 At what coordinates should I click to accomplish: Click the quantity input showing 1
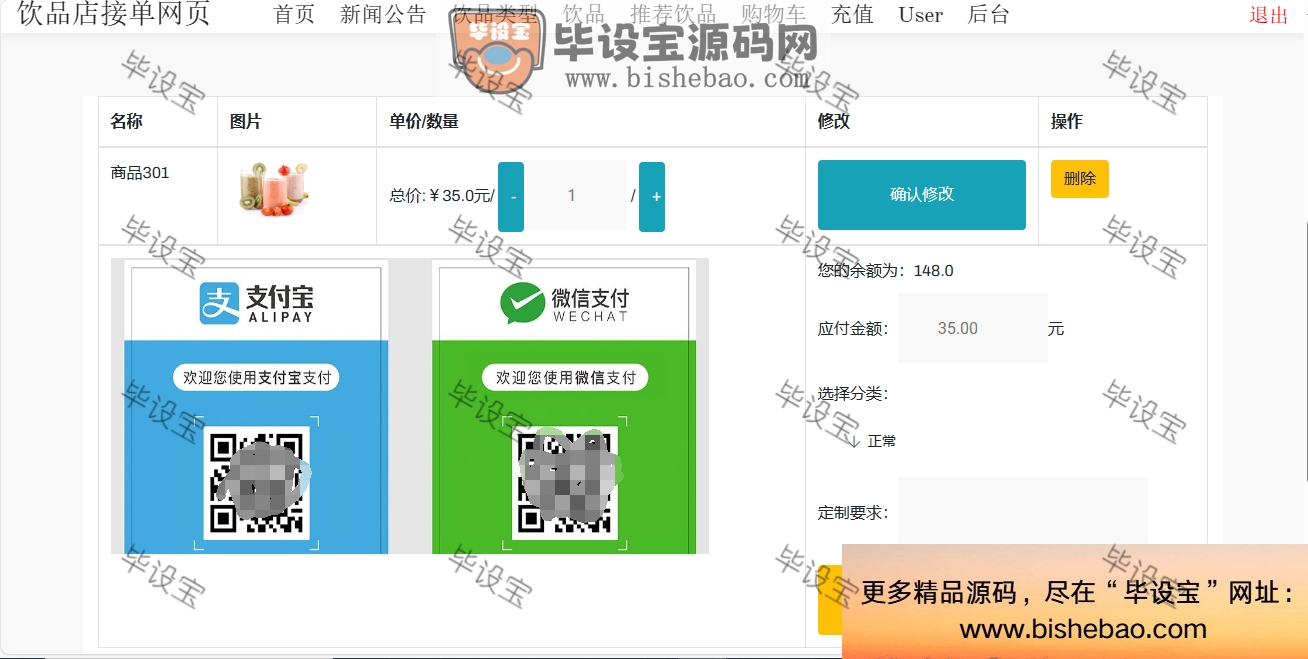click(578, 195)
